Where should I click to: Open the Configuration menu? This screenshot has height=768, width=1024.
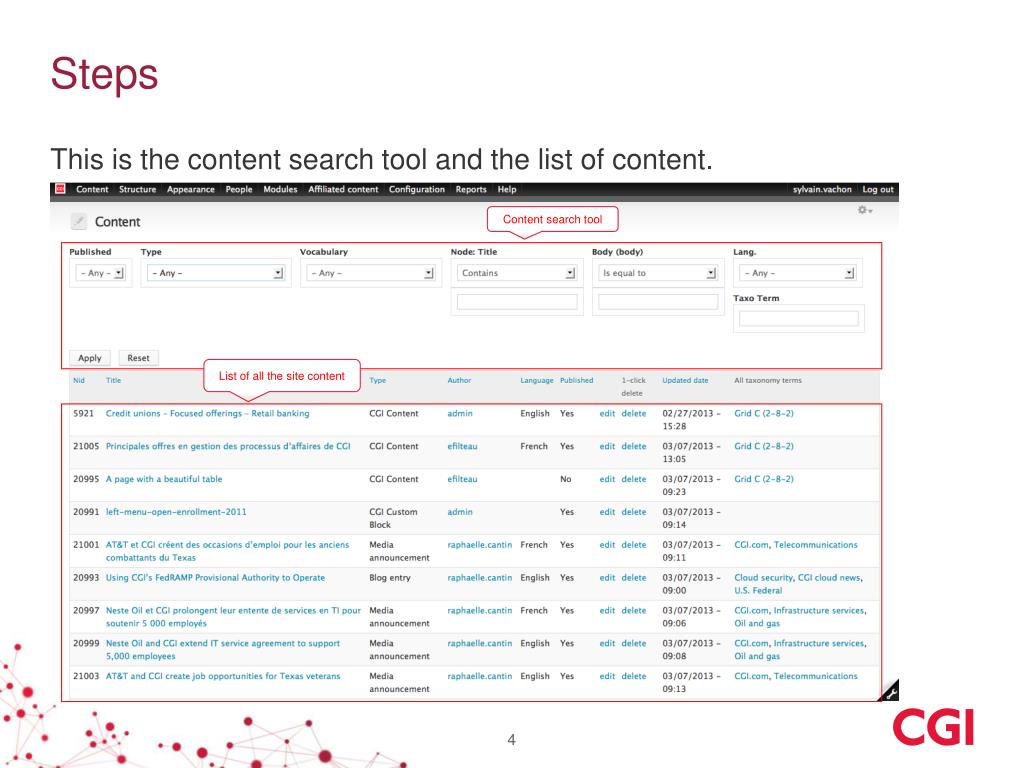pyautogui.click(x=417, y=189)
